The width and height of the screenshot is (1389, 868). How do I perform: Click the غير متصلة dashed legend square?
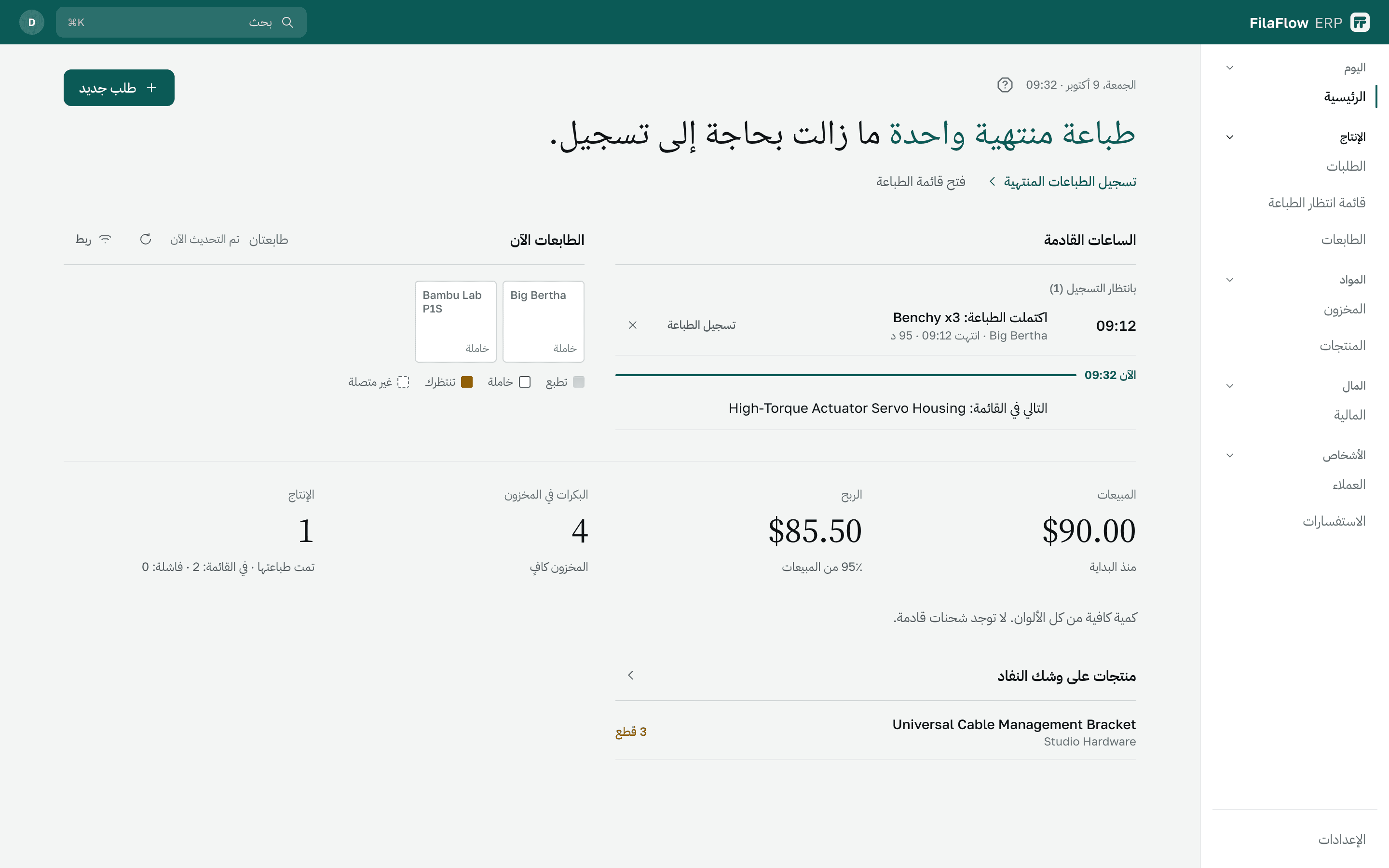click(404, 382)
